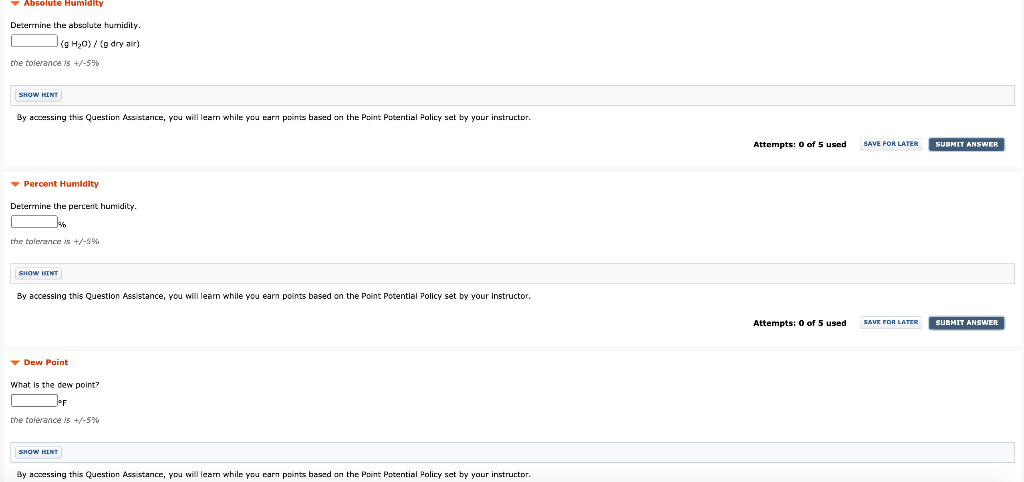Click tolerance note under Dew Point

55,420
